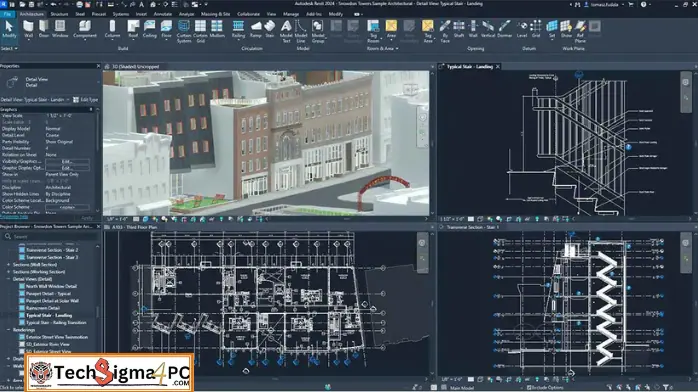
Task: Click the Model Text tool
Action: 286,32
